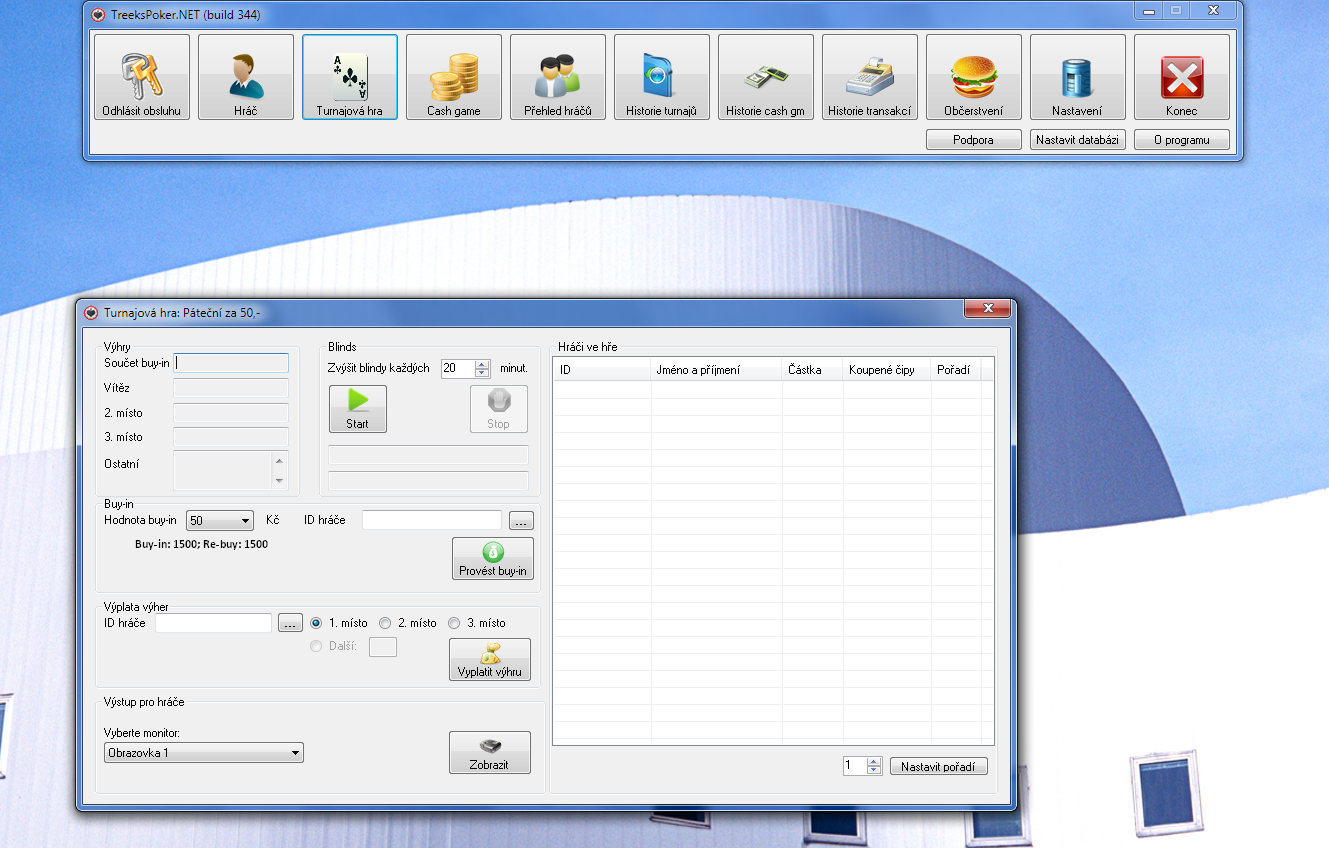Sort by ID column header

click(602, 370)
